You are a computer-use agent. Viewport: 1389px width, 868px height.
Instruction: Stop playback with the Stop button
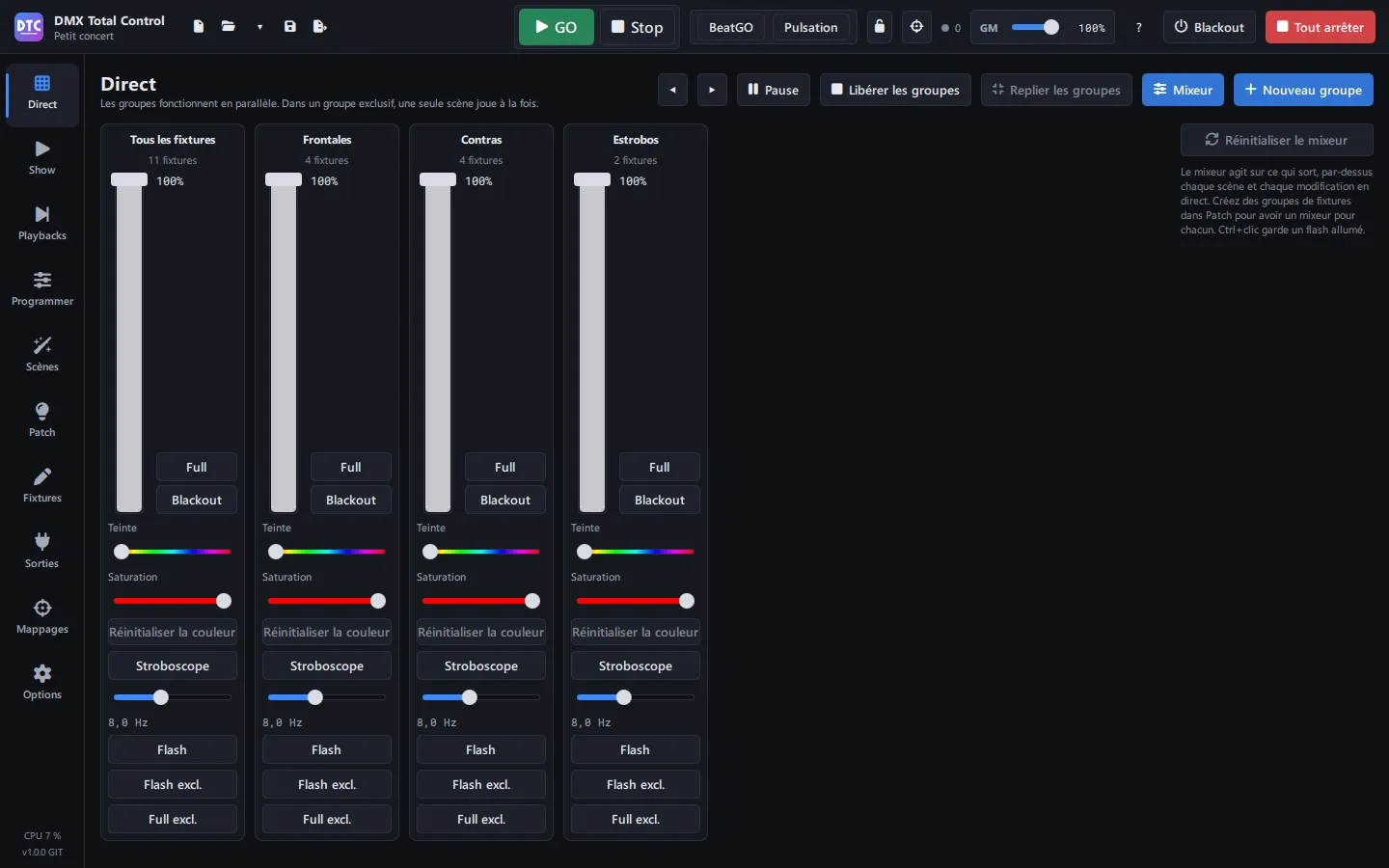(638, 27)
